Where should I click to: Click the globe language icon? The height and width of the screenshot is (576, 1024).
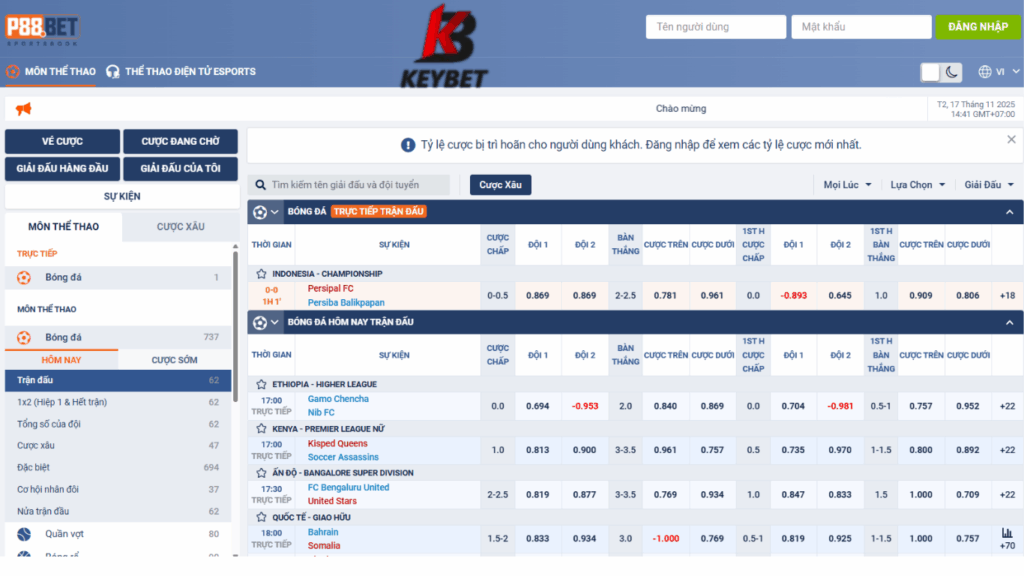coord(985,72)
